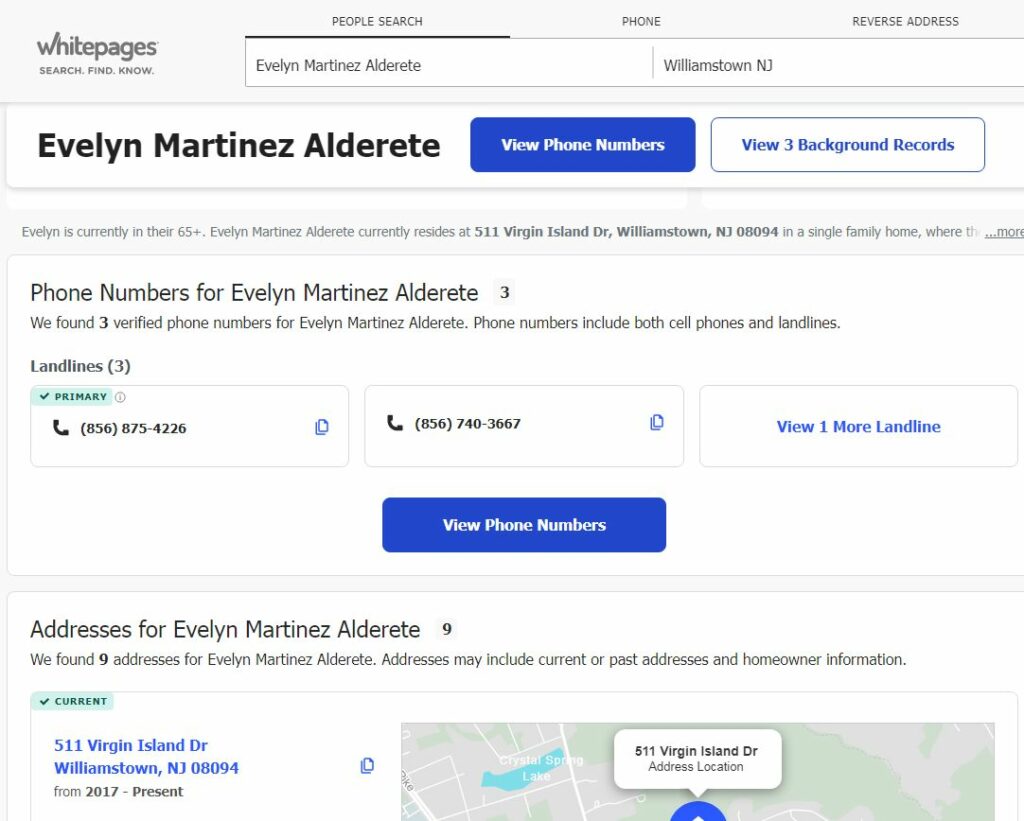Click the CURRENT address badge
Viewport: 1024px width, 821px height.
[x=72, y=701]
